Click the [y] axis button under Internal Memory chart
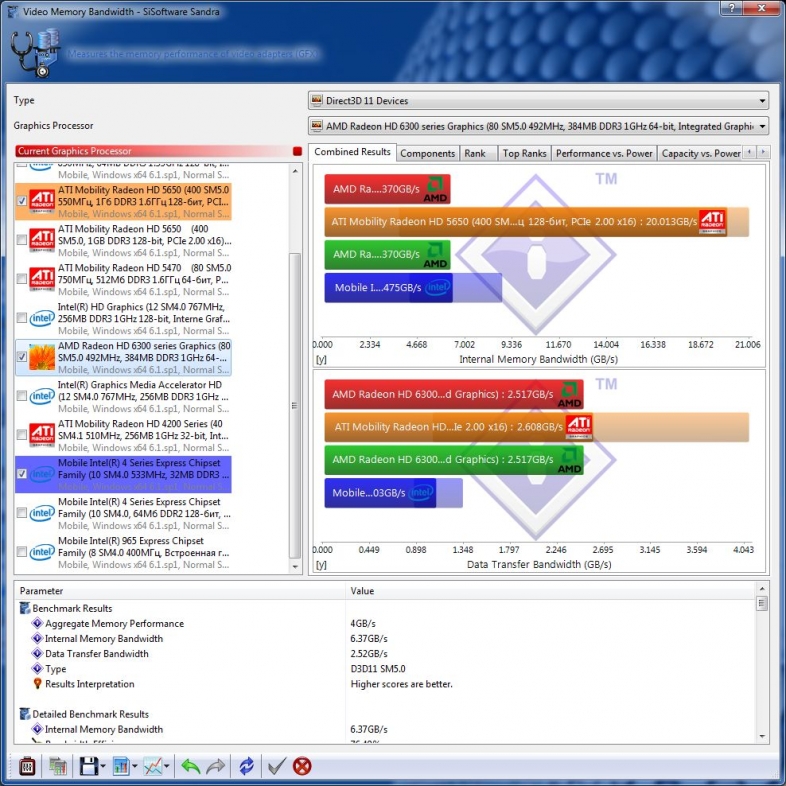This screenshot has height=786, width=786. [321, 359]
